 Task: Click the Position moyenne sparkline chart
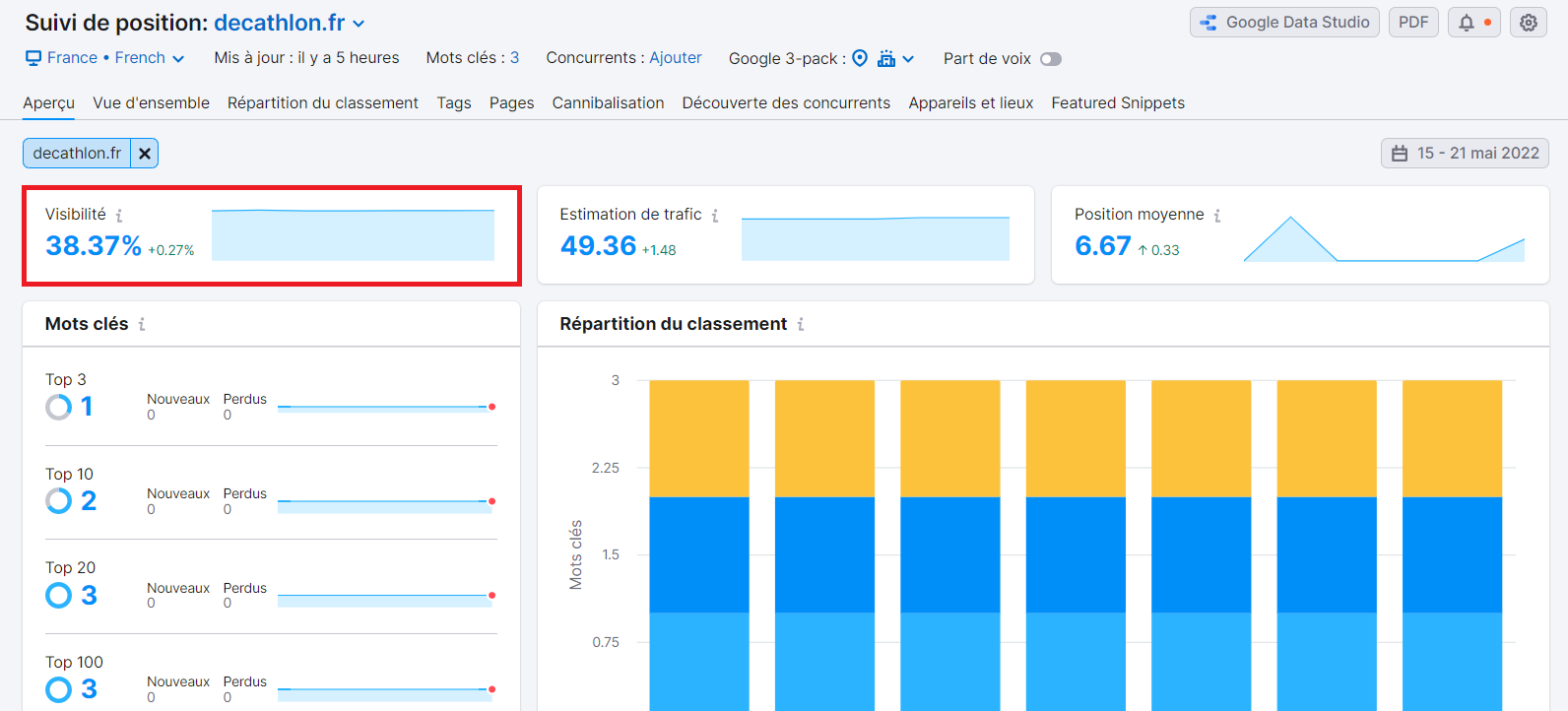point(1384,238)
